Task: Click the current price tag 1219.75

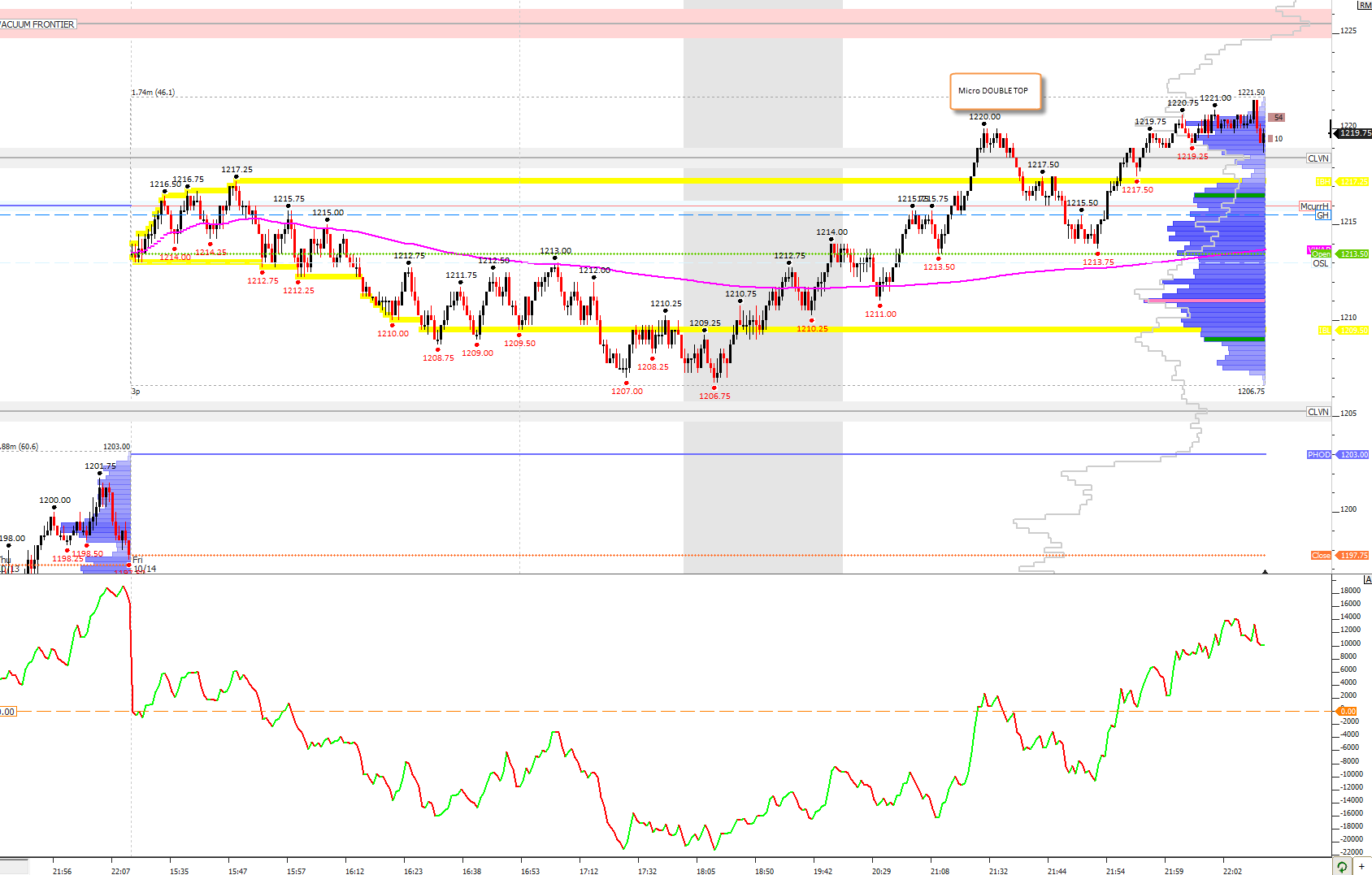Action: [x=1354, y=132]
